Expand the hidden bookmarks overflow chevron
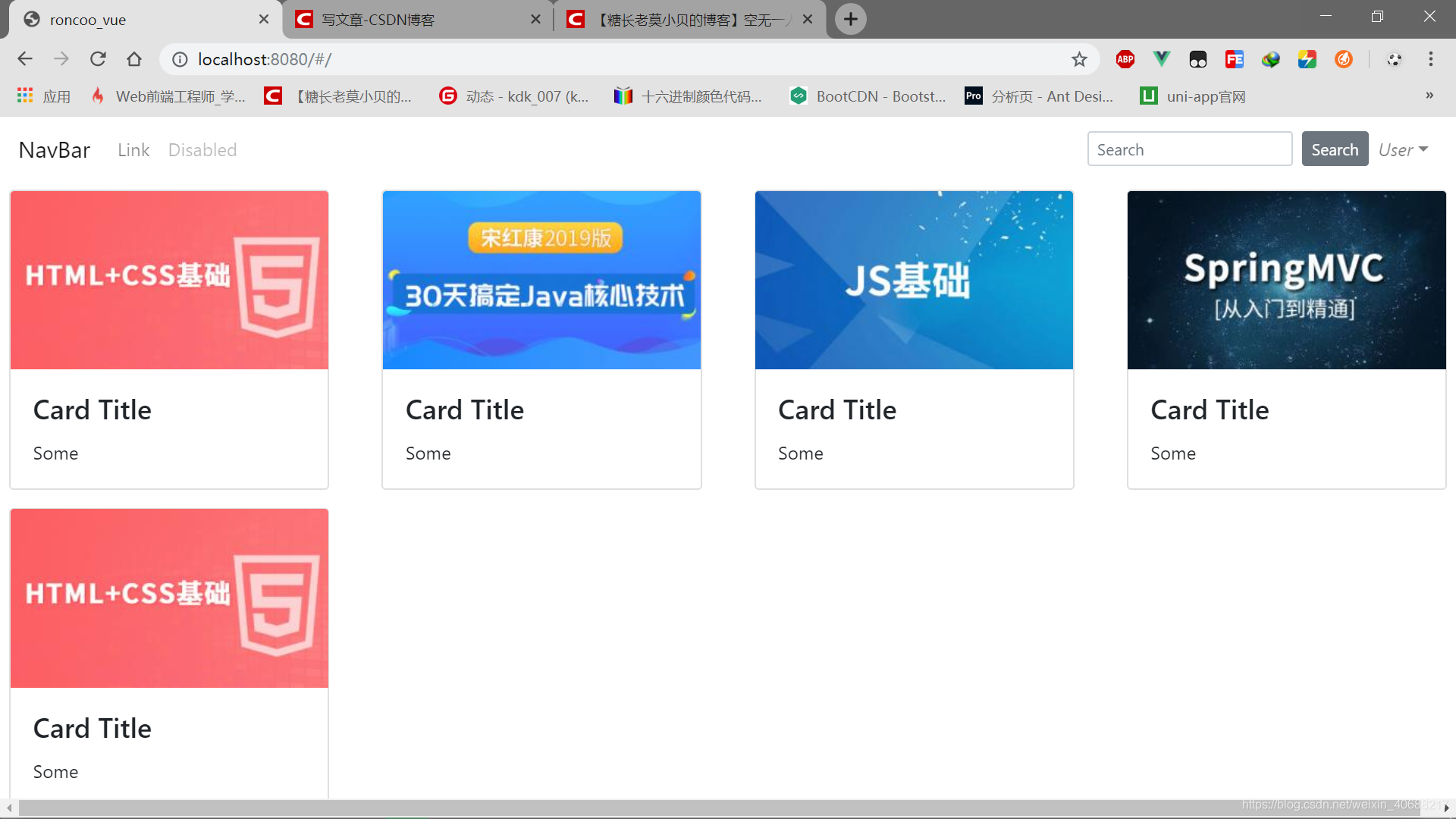The height and width of the screenshot is (819, 1456). [x=1429, y=96]
